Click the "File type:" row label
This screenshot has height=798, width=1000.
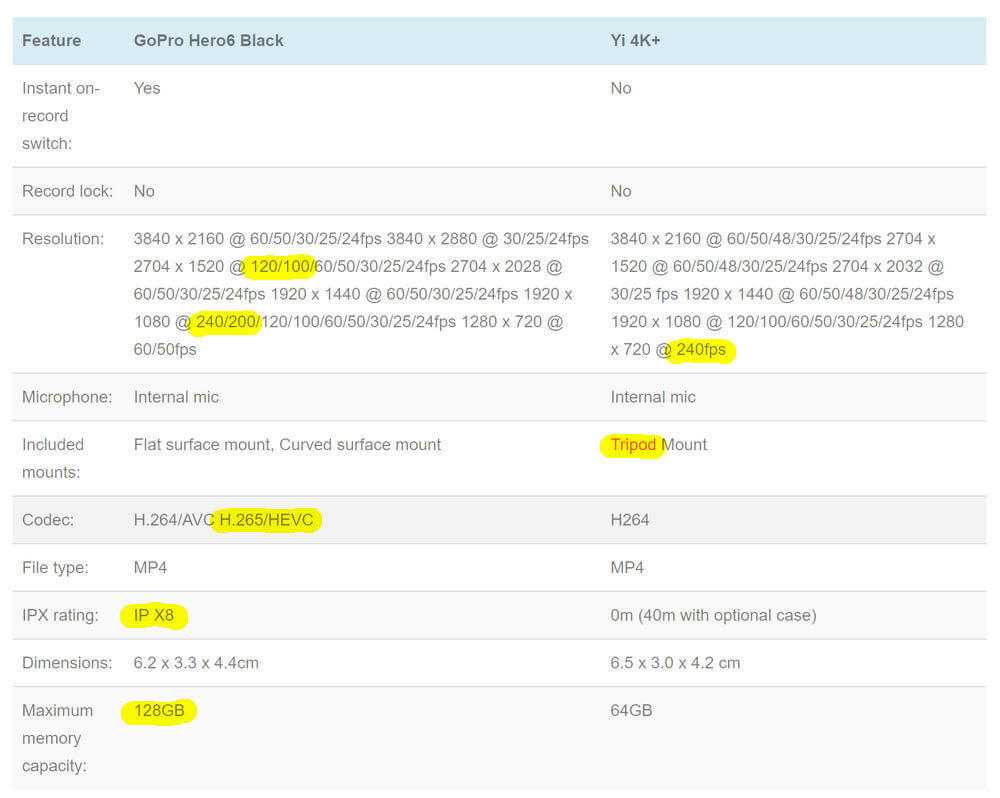[55, 568]
